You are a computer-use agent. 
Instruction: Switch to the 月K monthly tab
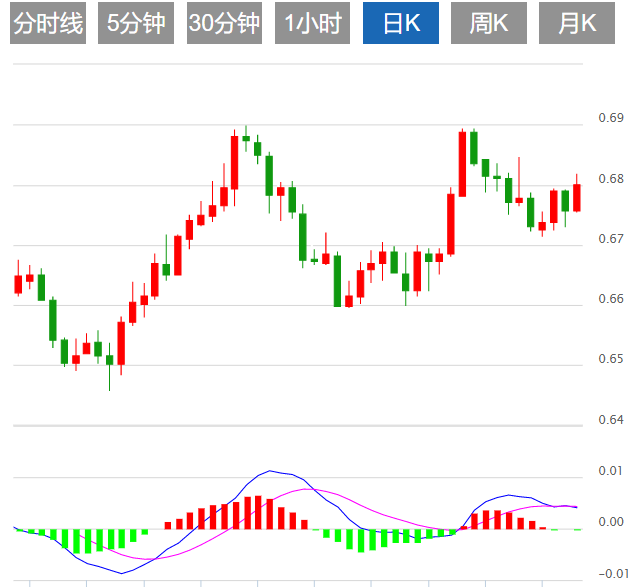(x=577, y=23)
